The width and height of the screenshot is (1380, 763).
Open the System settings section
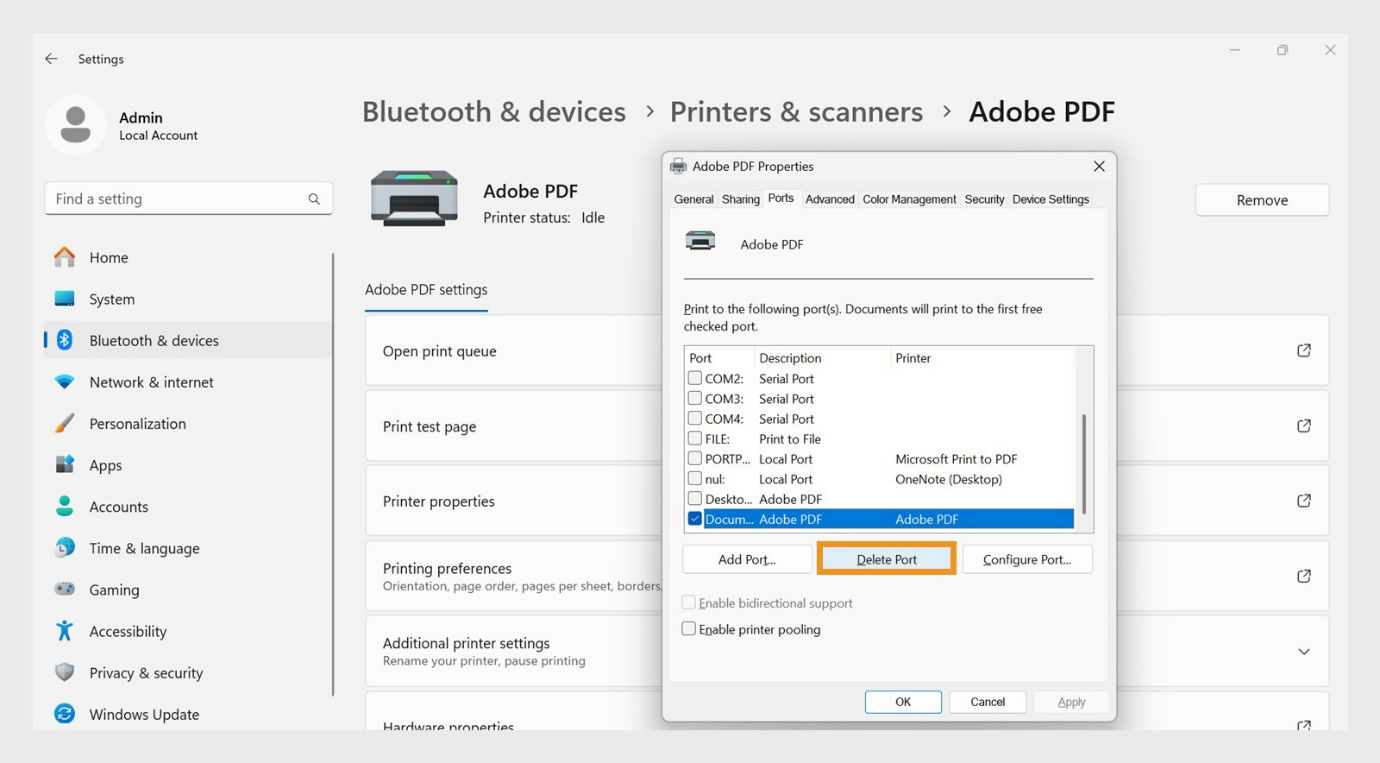tap(110, 298)
